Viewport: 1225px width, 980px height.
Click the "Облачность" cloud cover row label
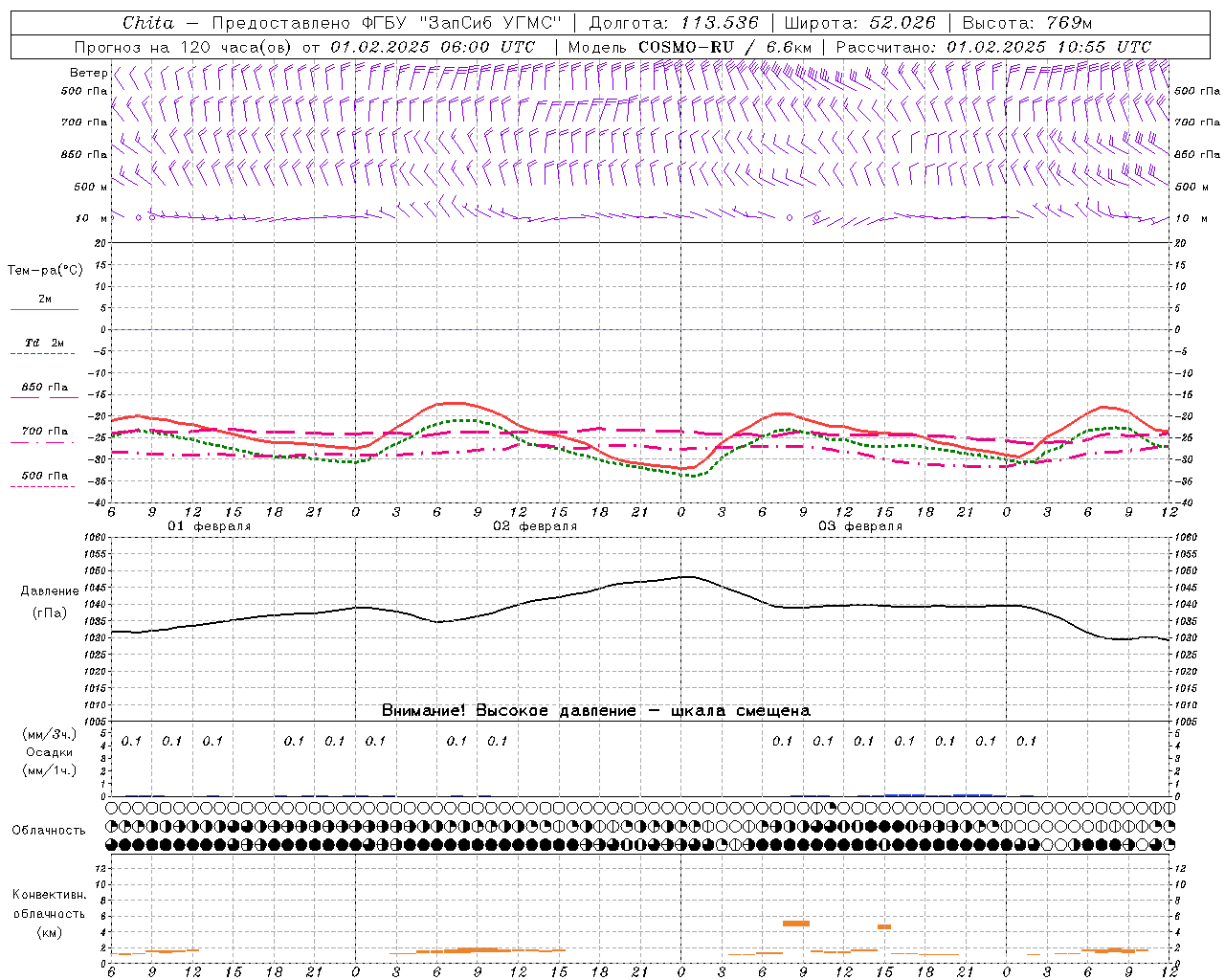click(49, 831)
